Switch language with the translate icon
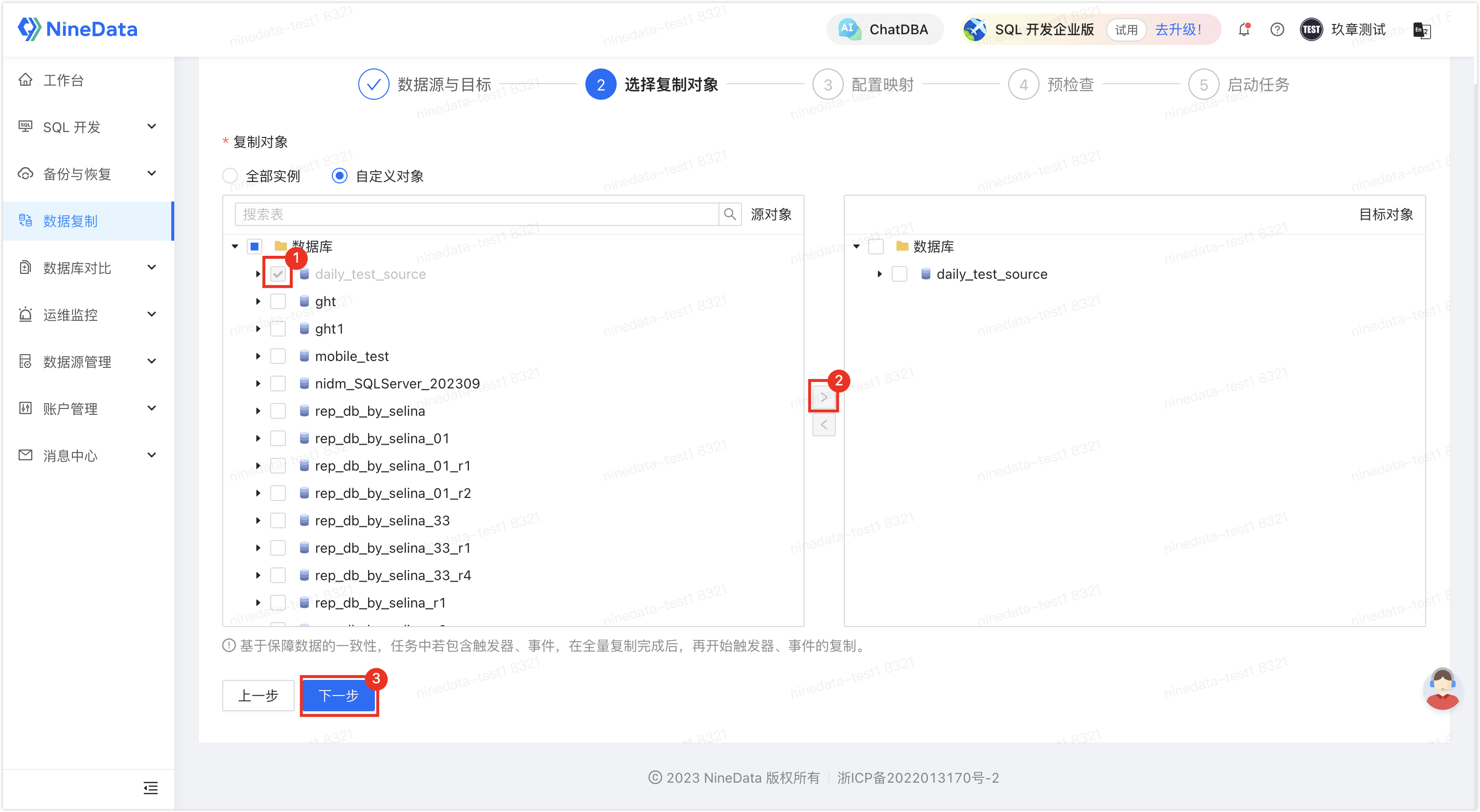The width and height of the screenshot is (1480, 812). pyautogui.click(x=1421, y=30)
